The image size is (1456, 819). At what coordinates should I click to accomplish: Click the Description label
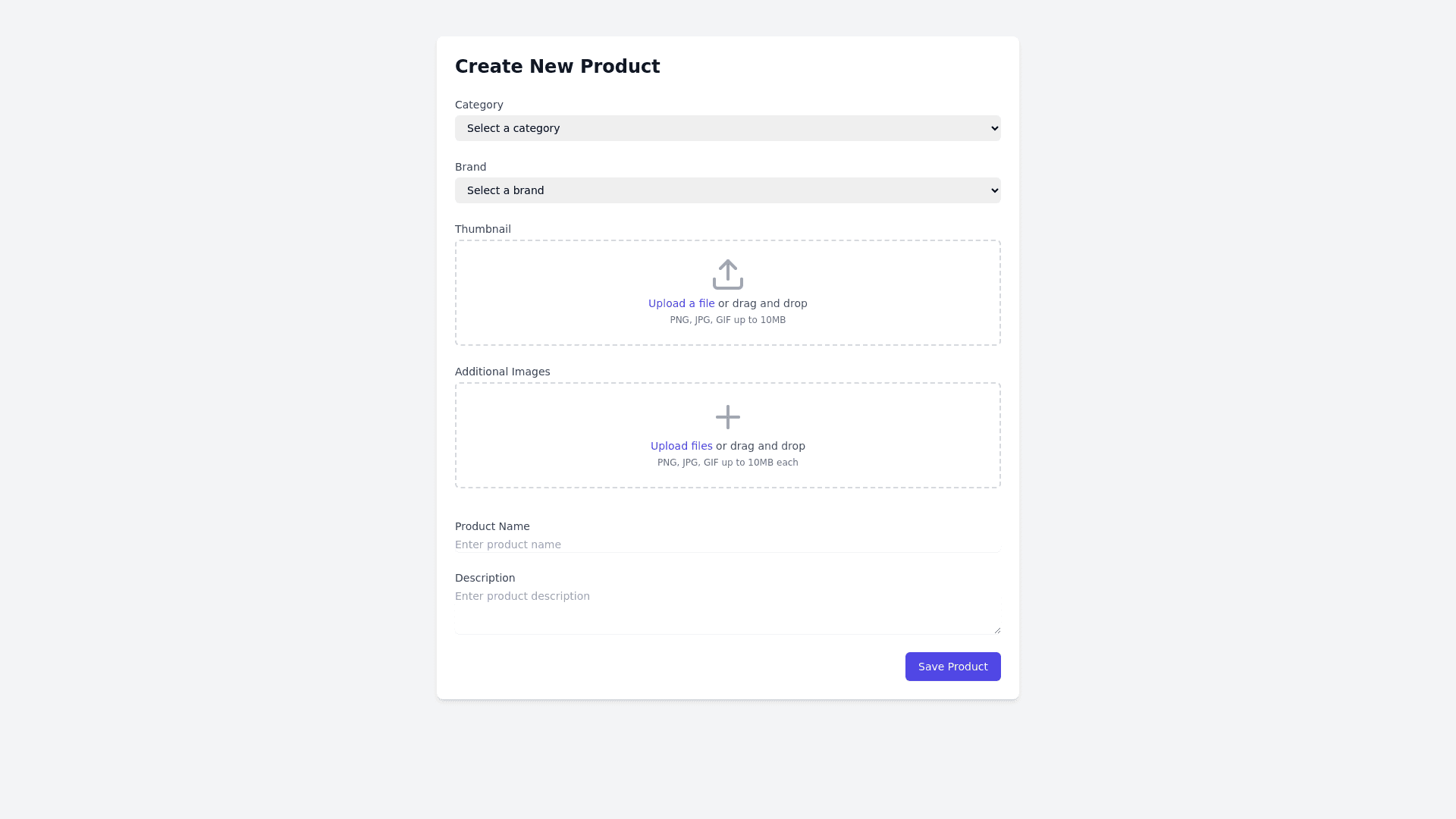tap(485, 578)
